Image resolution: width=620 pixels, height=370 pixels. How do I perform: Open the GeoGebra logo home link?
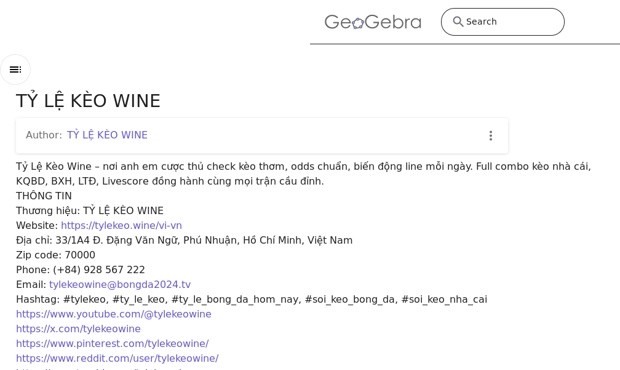[x=373, y=22]
